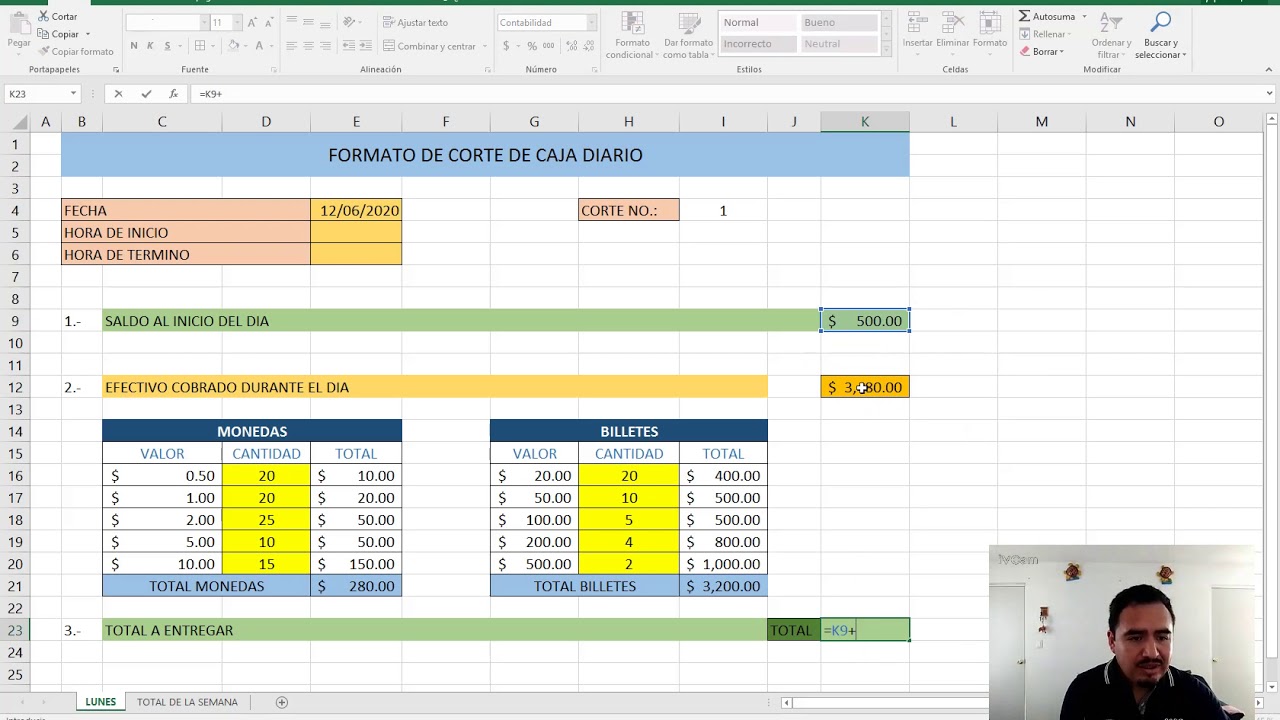Screen dimensions: 1280x720
Task: Open the Contabilidad number format dropdown
Action: [591, 22]
